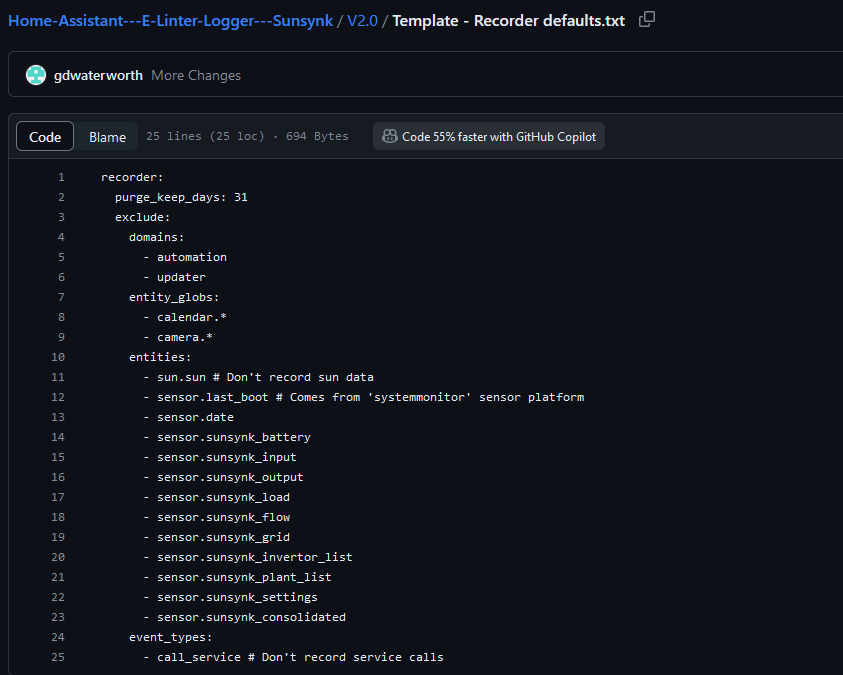Click the 'sensor.sunsynk_input' entry
Image resolution: width=843 pixels, height=675 pixels.
(x=220, y=457)
